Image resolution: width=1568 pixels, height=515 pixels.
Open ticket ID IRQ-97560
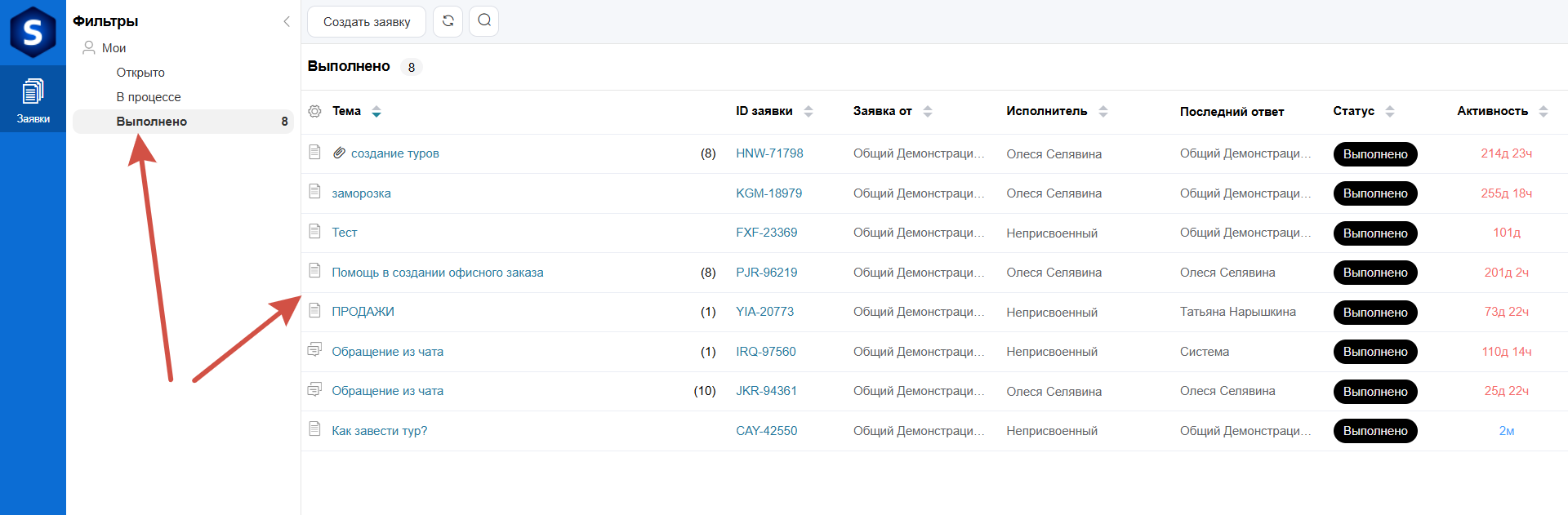[765, 352]
